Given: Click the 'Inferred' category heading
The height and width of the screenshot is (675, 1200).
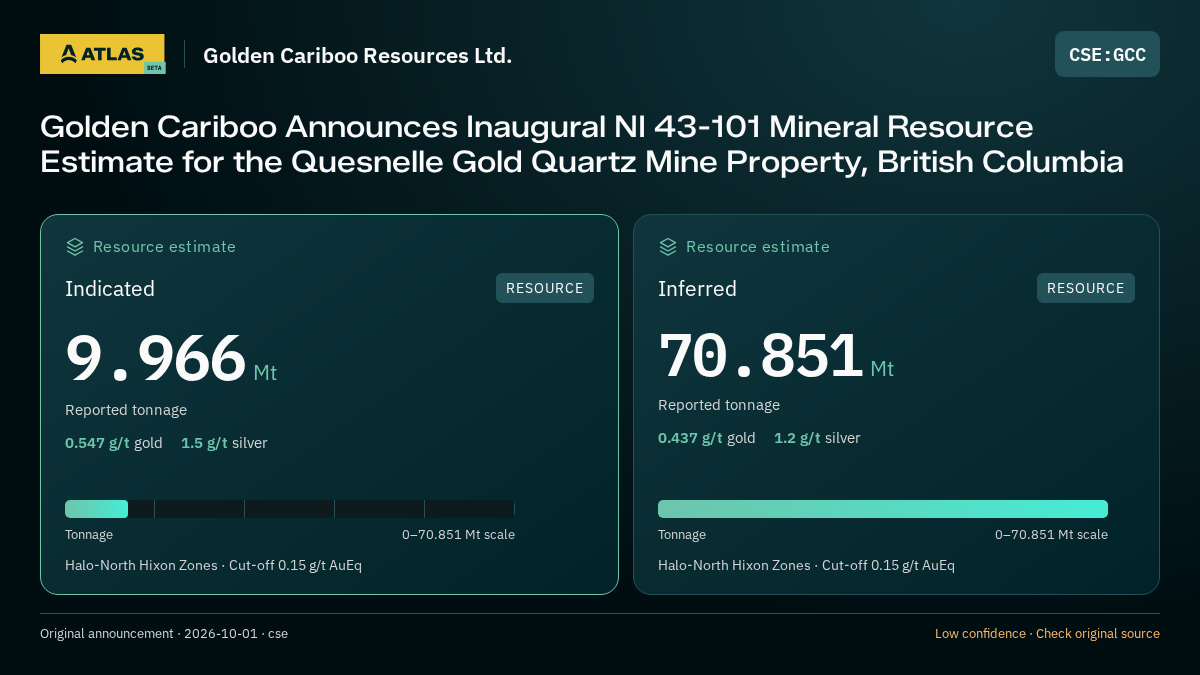Looking at the screenshot, I should (x=697, y=289).
